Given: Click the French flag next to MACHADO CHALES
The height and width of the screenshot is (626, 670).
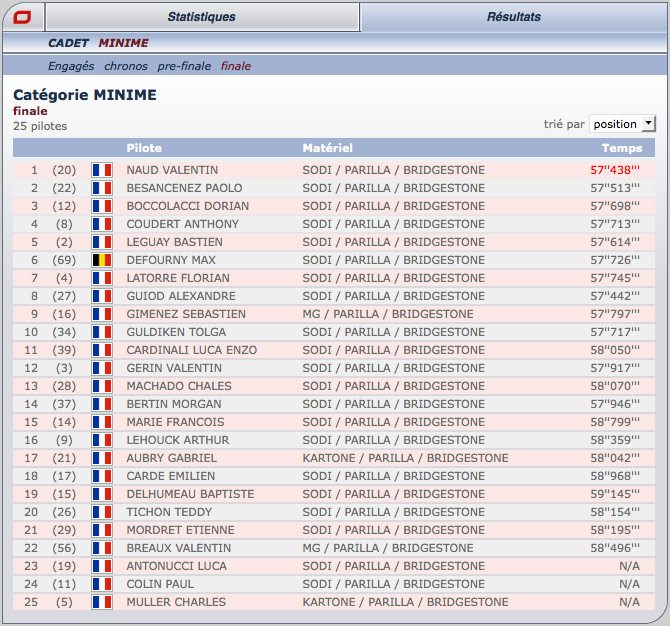Looking at the screenshot, I should coord(102,386).
